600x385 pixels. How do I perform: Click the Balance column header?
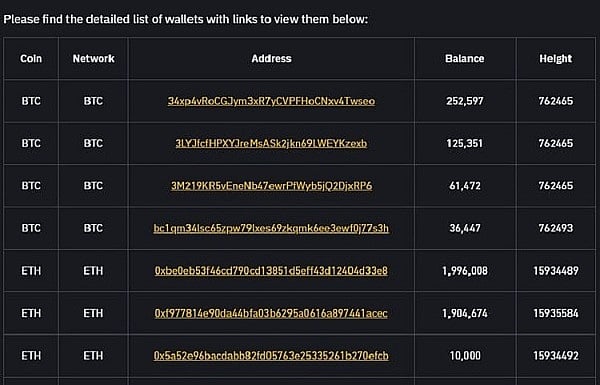point(465,59)
